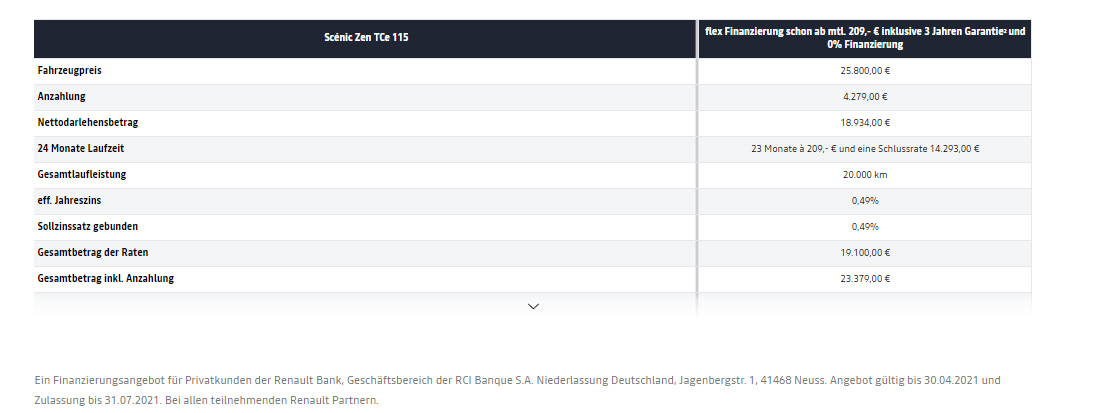The width and height of the screenshot is (1101, 413).
Task: Select the Sollzinssatz gebunden row label
Action: pyautogui.click(x=88, y=227)
